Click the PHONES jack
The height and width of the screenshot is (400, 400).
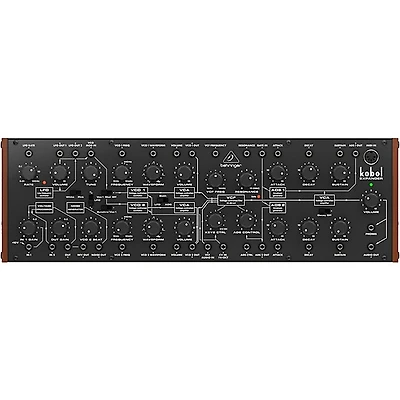pyautogui.click(x=371, y=228)
